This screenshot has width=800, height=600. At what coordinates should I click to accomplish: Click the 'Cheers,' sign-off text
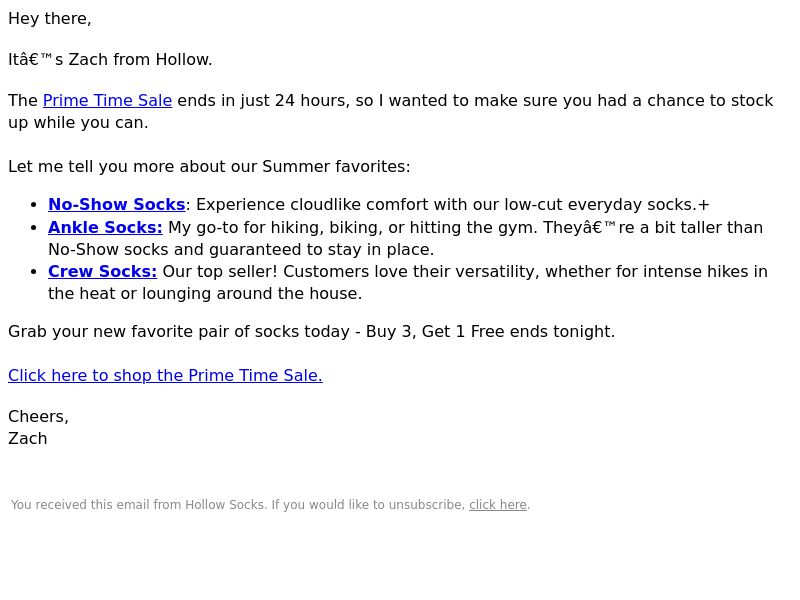pyautogui.click(x=38, y=417)
